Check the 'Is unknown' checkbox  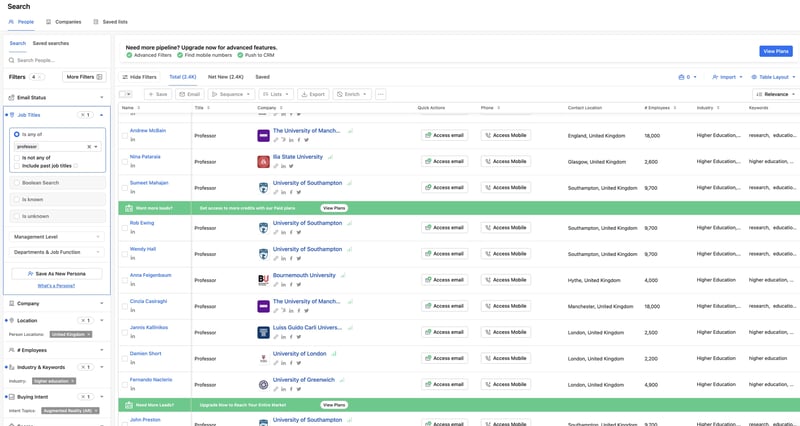[x=17, y=216]
